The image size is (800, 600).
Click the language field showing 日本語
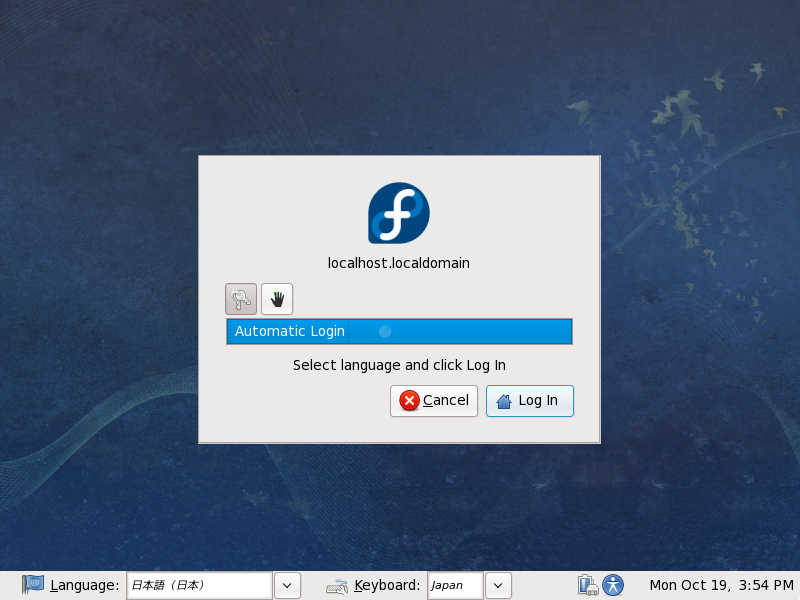click(198, 585)
